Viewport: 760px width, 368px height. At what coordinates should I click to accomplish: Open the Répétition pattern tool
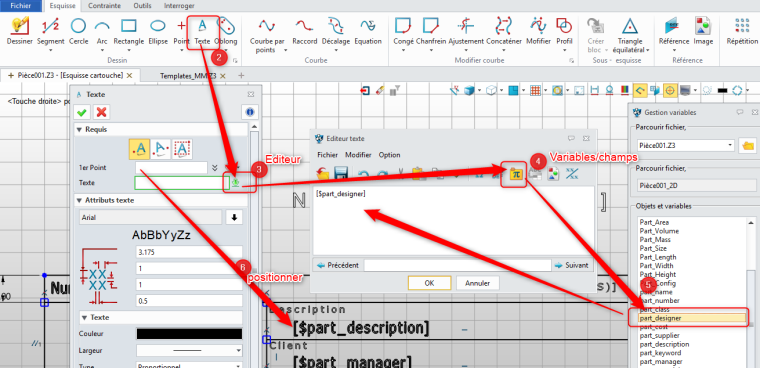[x=742, y=31]
